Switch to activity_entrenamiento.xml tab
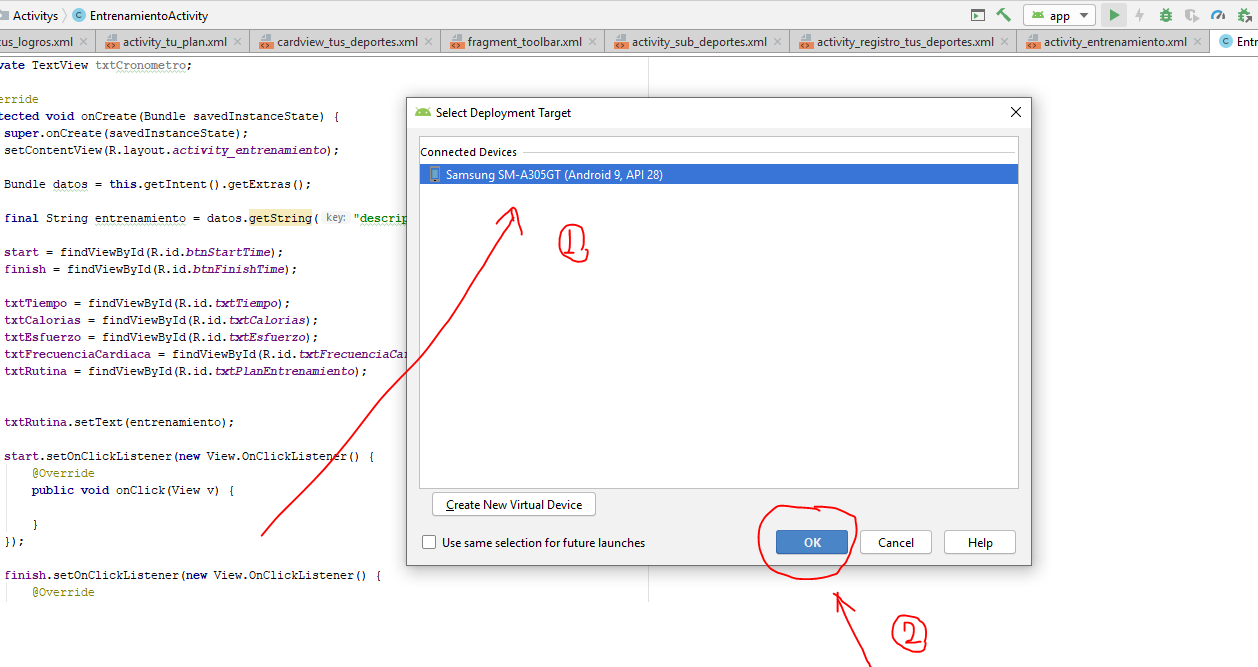The width and height of the screenshot is (1258, 667). (x=1115, y=42)
